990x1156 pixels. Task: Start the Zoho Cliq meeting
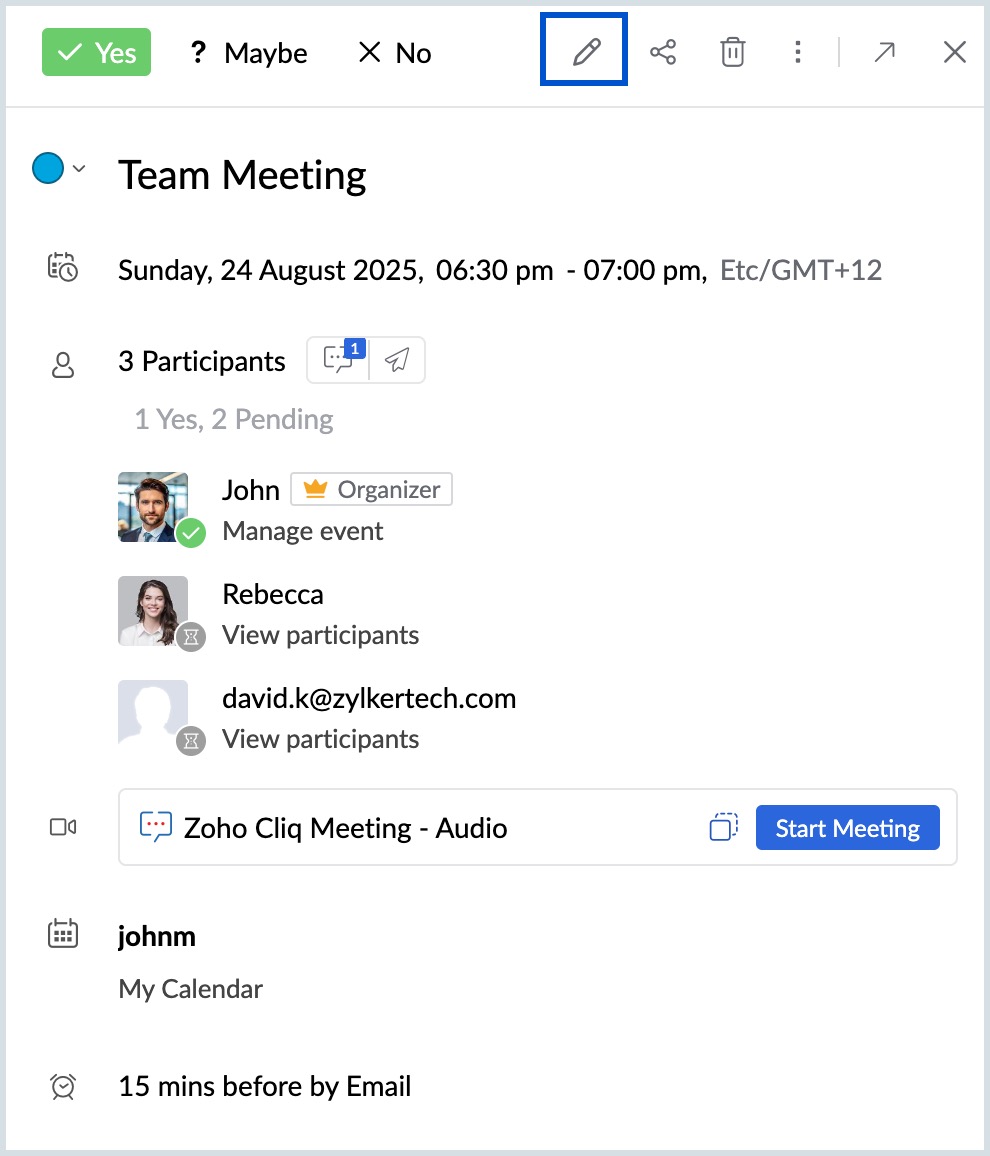coord(847,828)
